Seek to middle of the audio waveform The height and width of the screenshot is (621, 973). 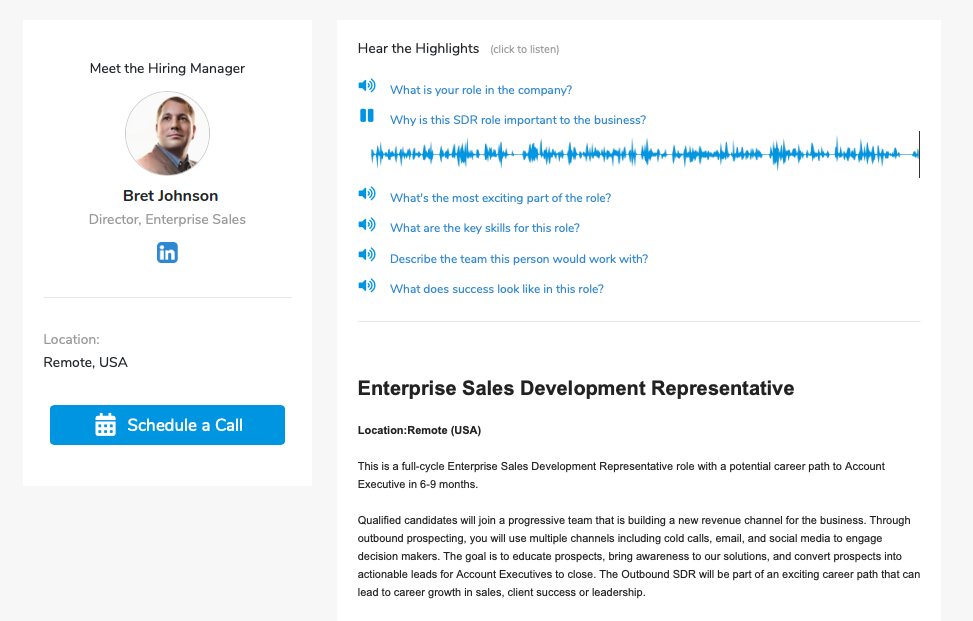(x=645, y=154)
